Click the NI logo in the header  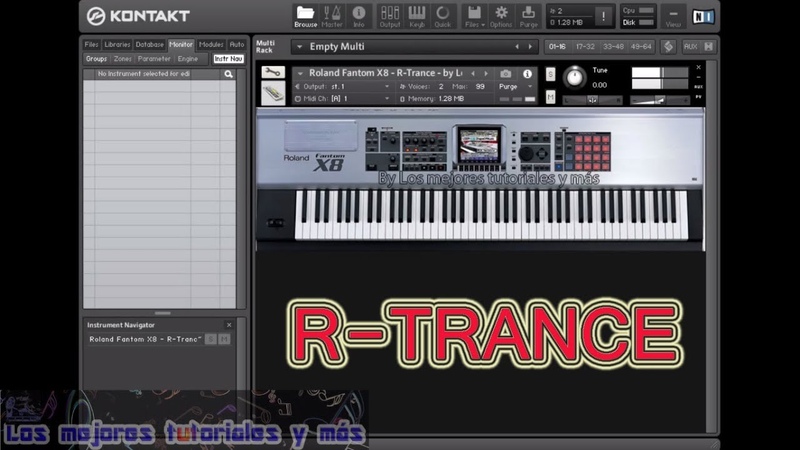point(703,17)
